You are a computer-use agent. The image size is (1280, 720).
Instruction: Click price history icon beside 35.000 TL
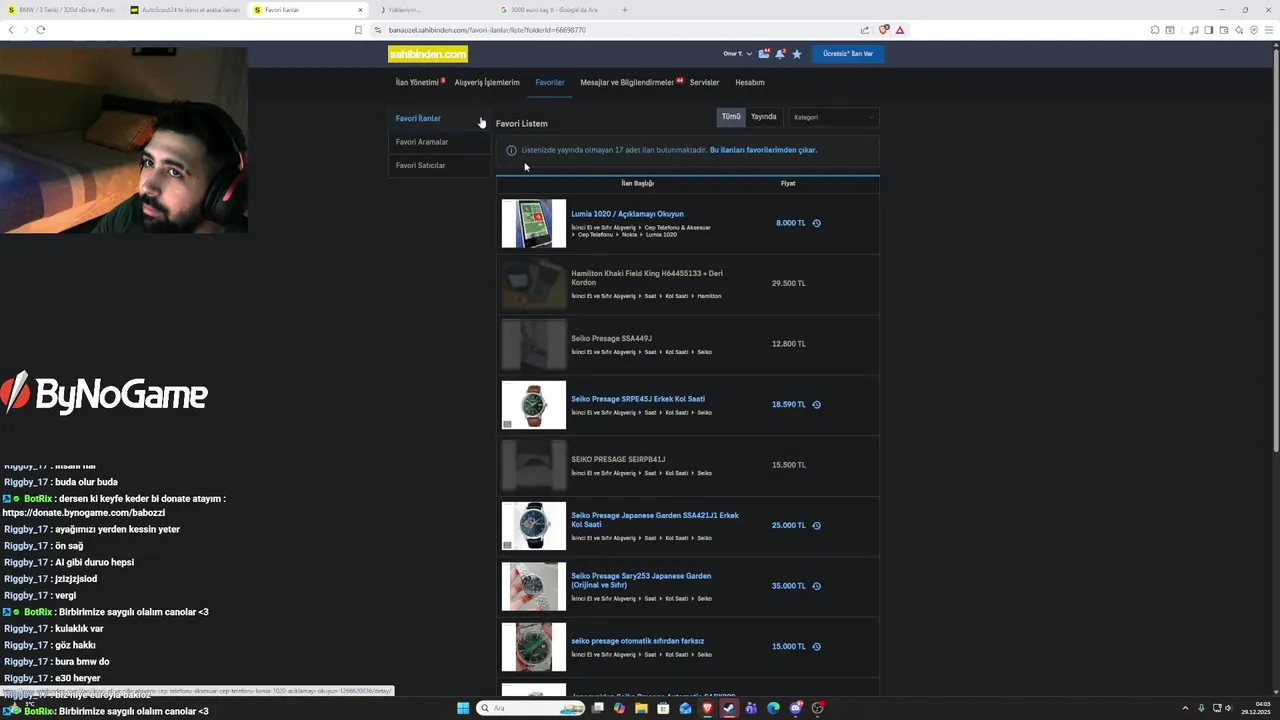coord(816,586)
